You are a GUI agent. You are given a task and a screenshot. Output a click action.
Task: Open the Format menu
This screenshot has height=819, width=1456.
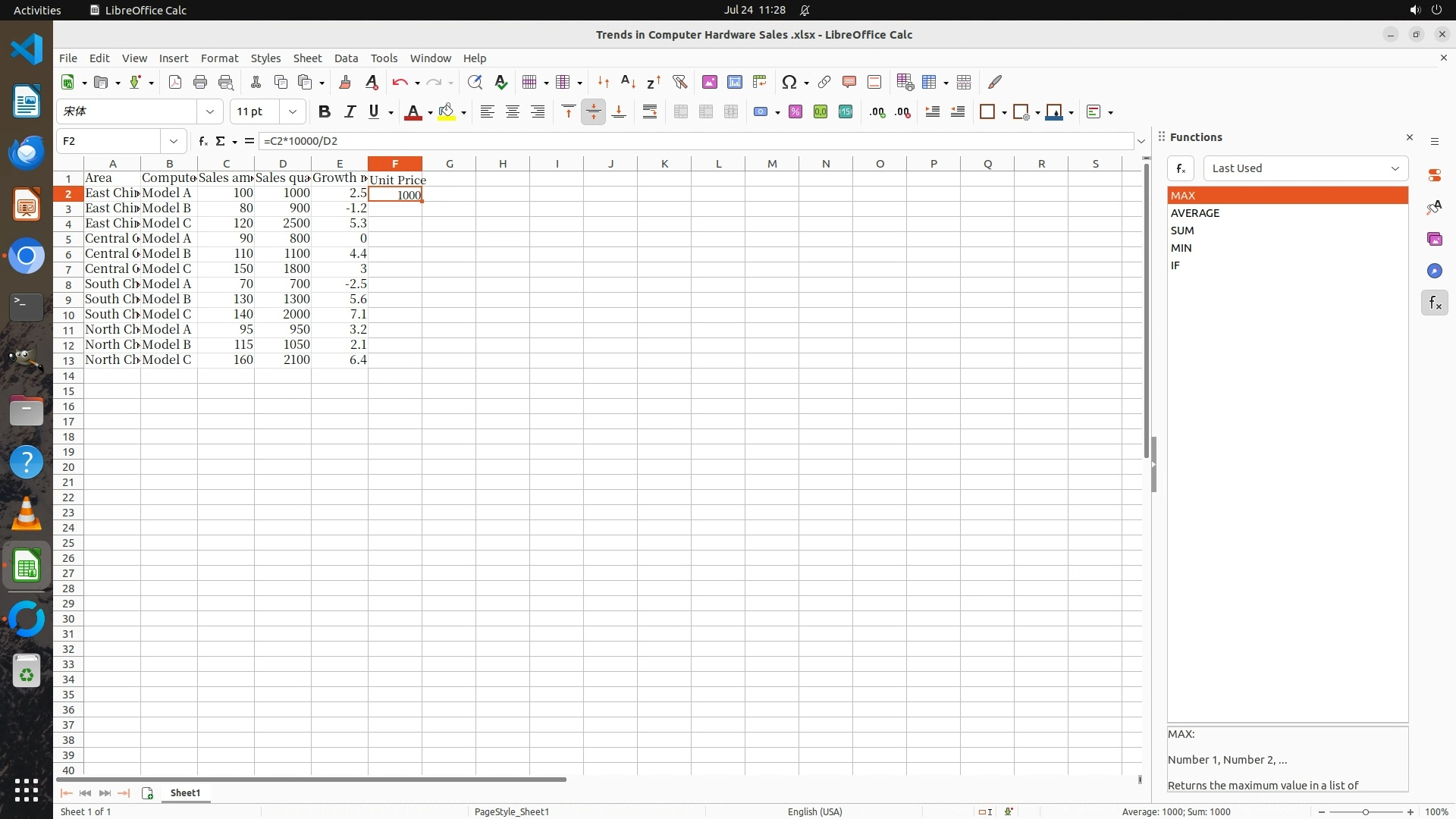[219, 58]
